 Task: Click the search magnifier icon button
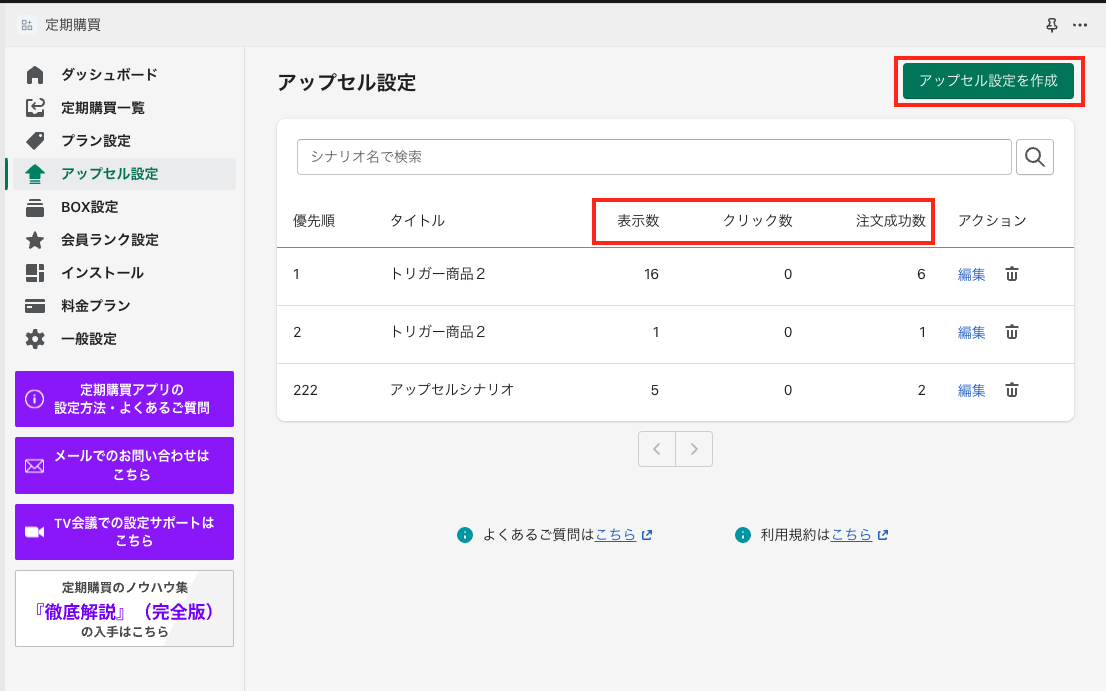click(1035, 157)
